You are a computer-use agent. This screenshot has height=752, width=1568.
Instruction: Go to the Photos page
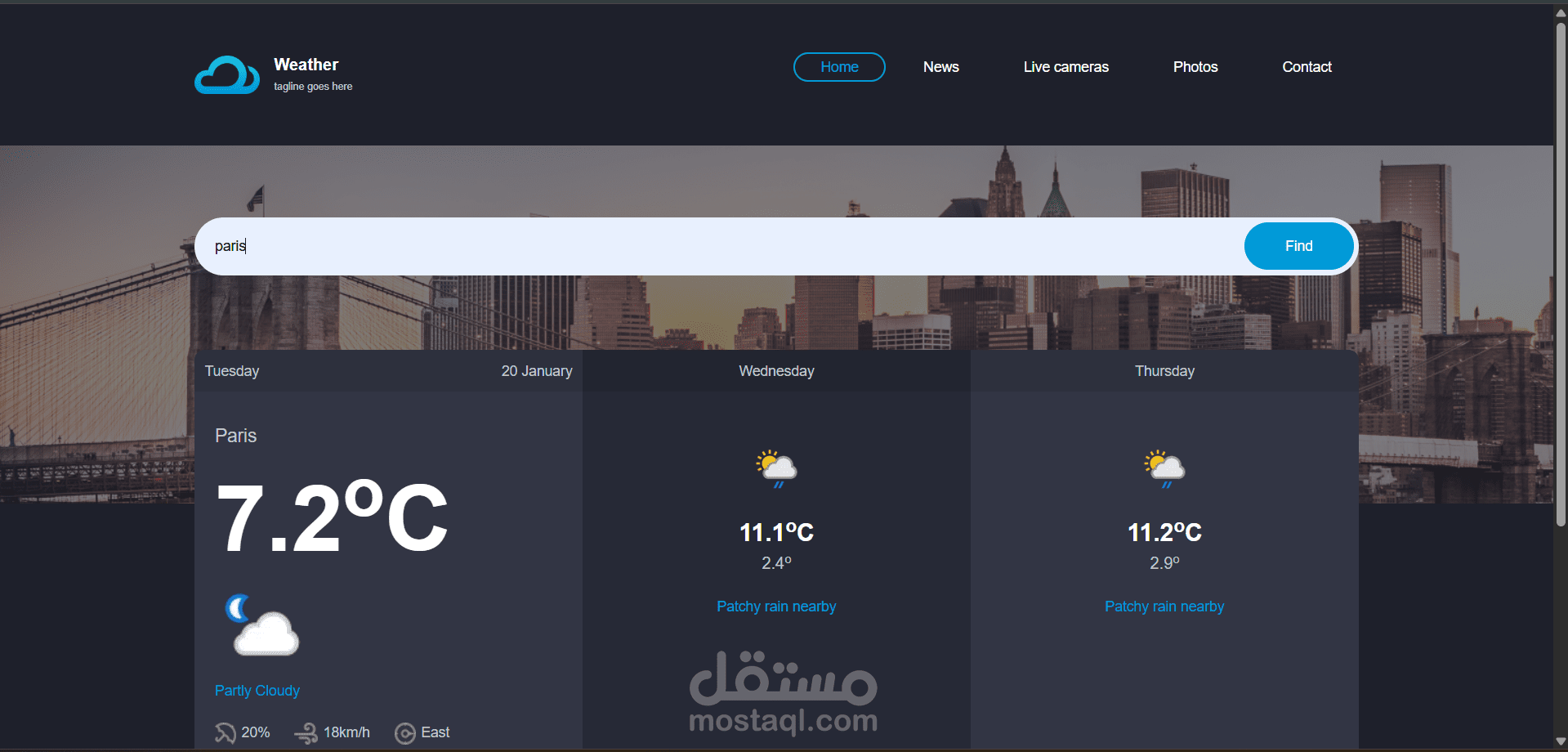pos(1195,67)
